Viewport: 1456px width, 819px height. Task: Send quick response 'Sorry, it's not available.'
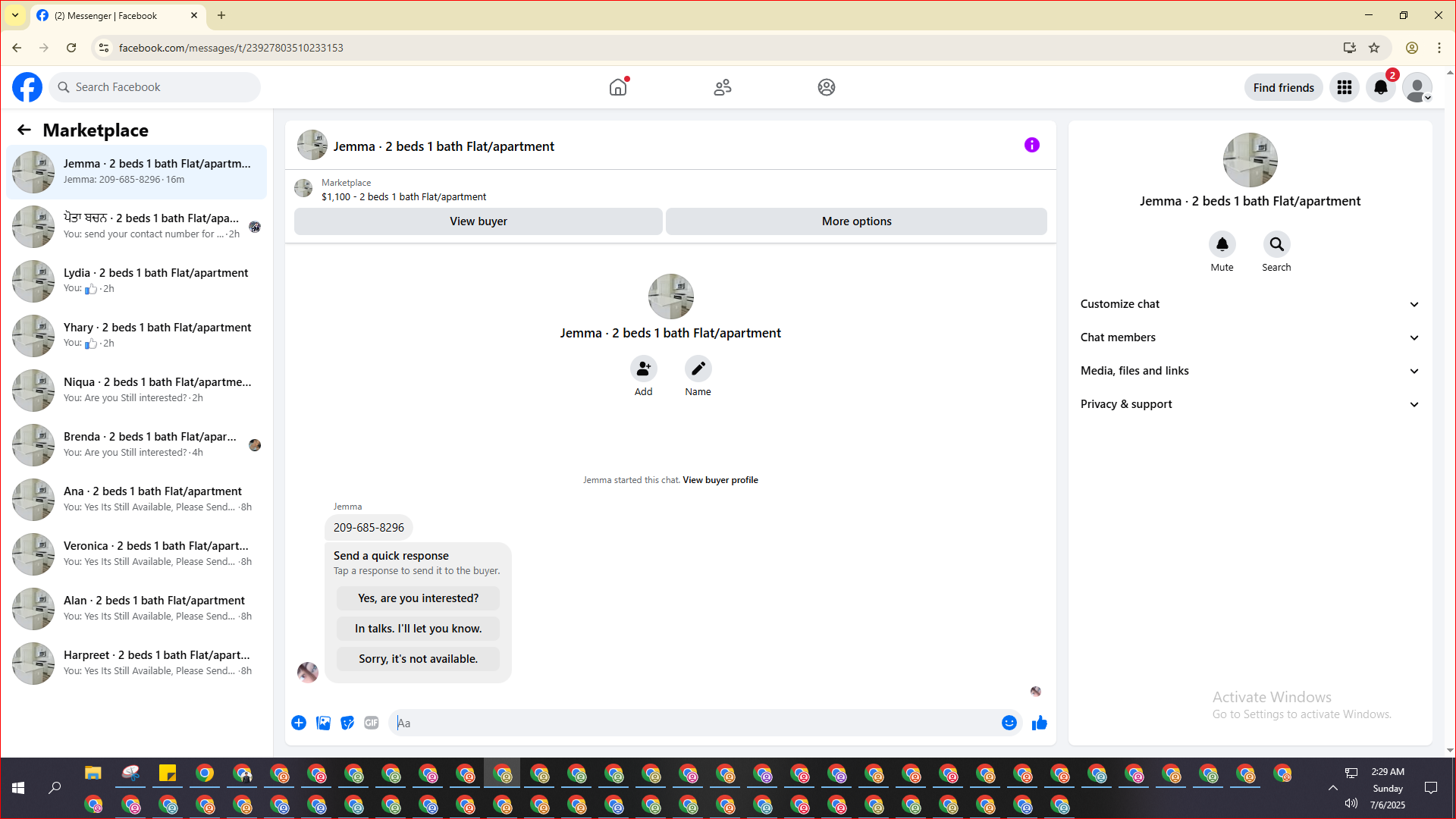tap(418, 659)
